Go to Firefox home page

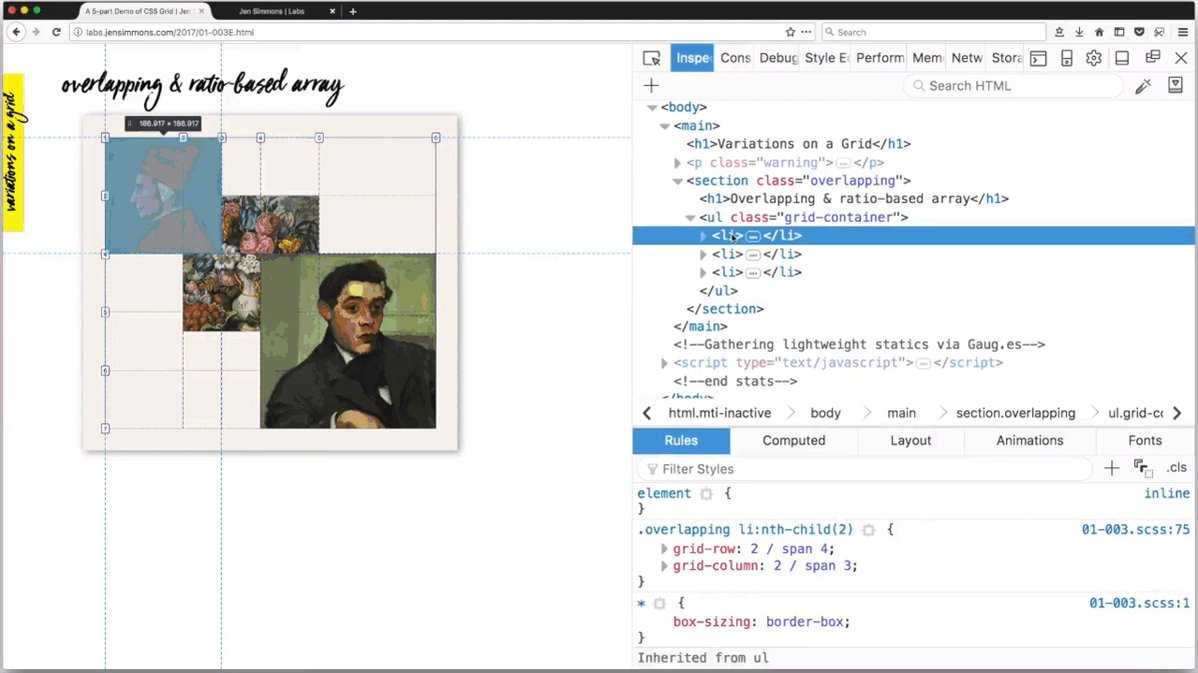click(1099, 32)
